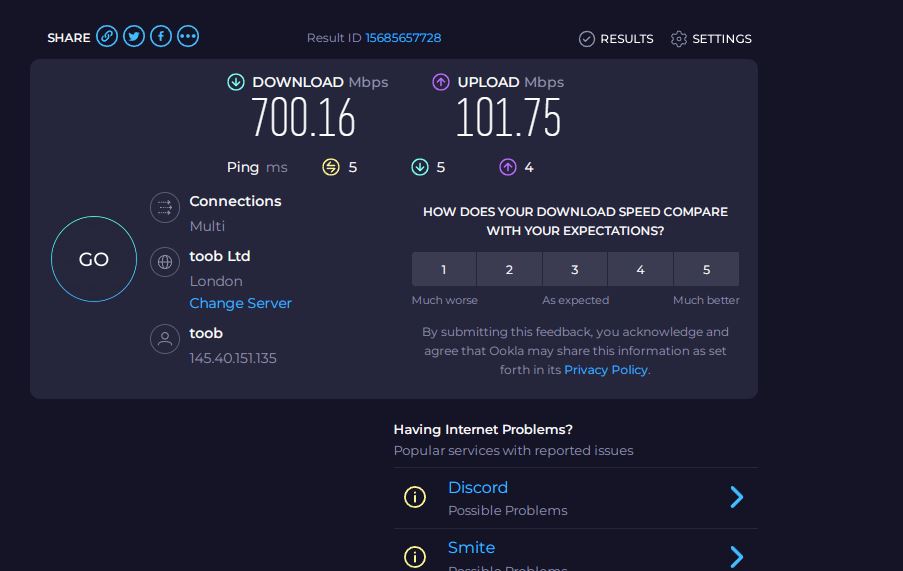
Task: Rate download speed 3 As expected
Action: (x=575, y=269)
